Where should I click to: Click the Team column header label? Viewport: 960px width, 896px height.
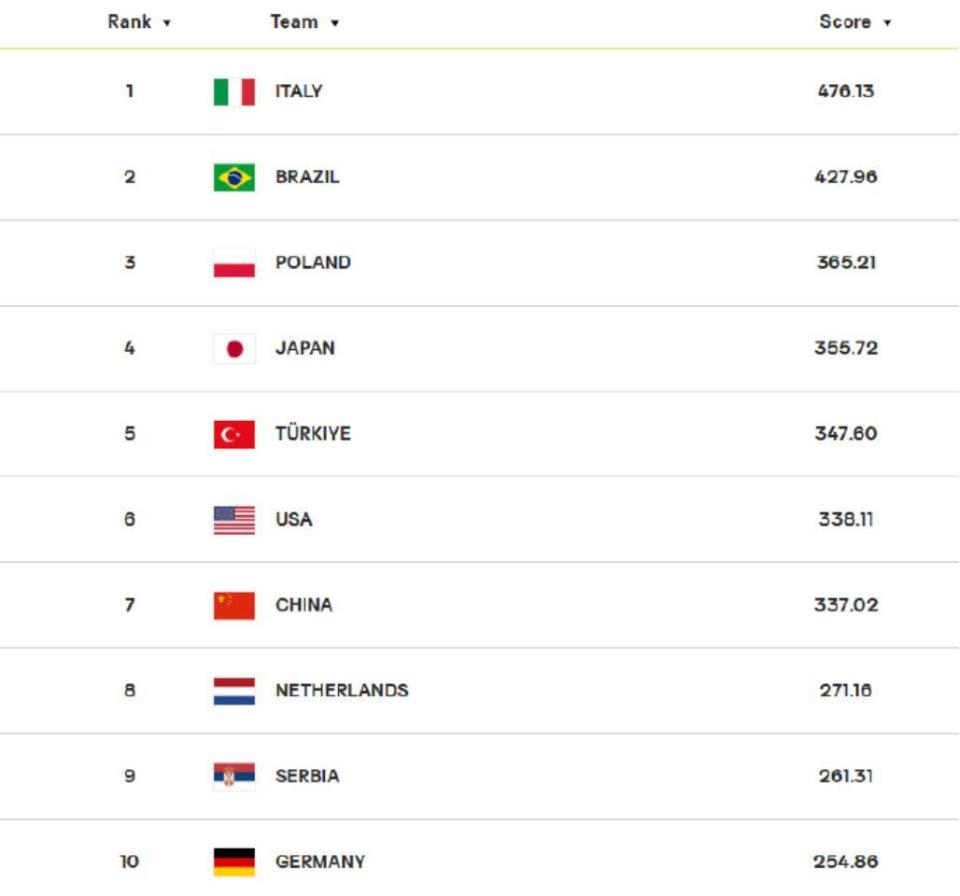tap(294, 22)
